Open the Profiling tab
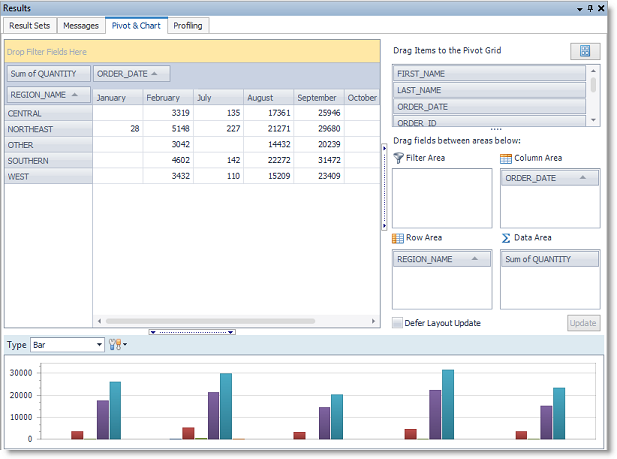The width and height of the screenshot is (617, 459). click(187, 25)
